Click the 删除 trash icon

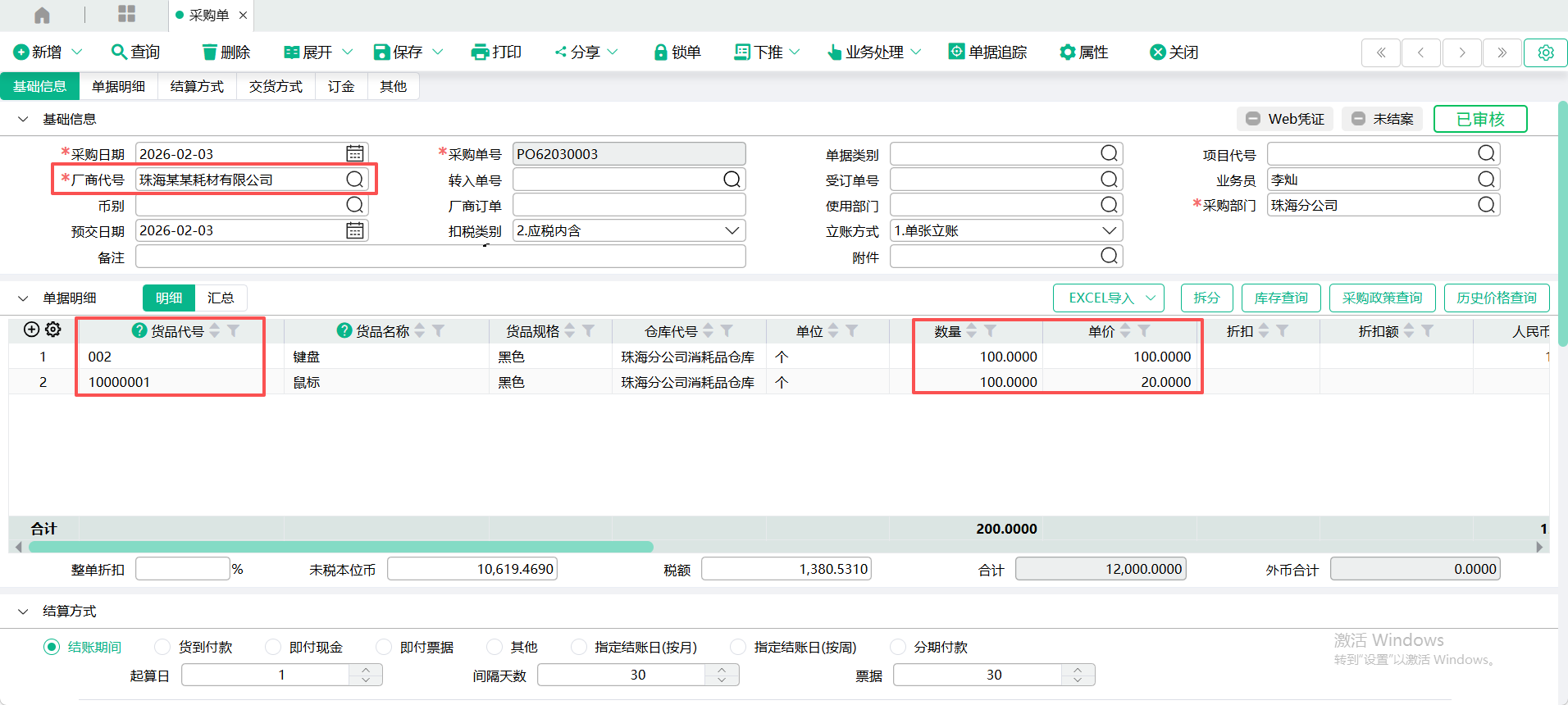click(210, 52)
